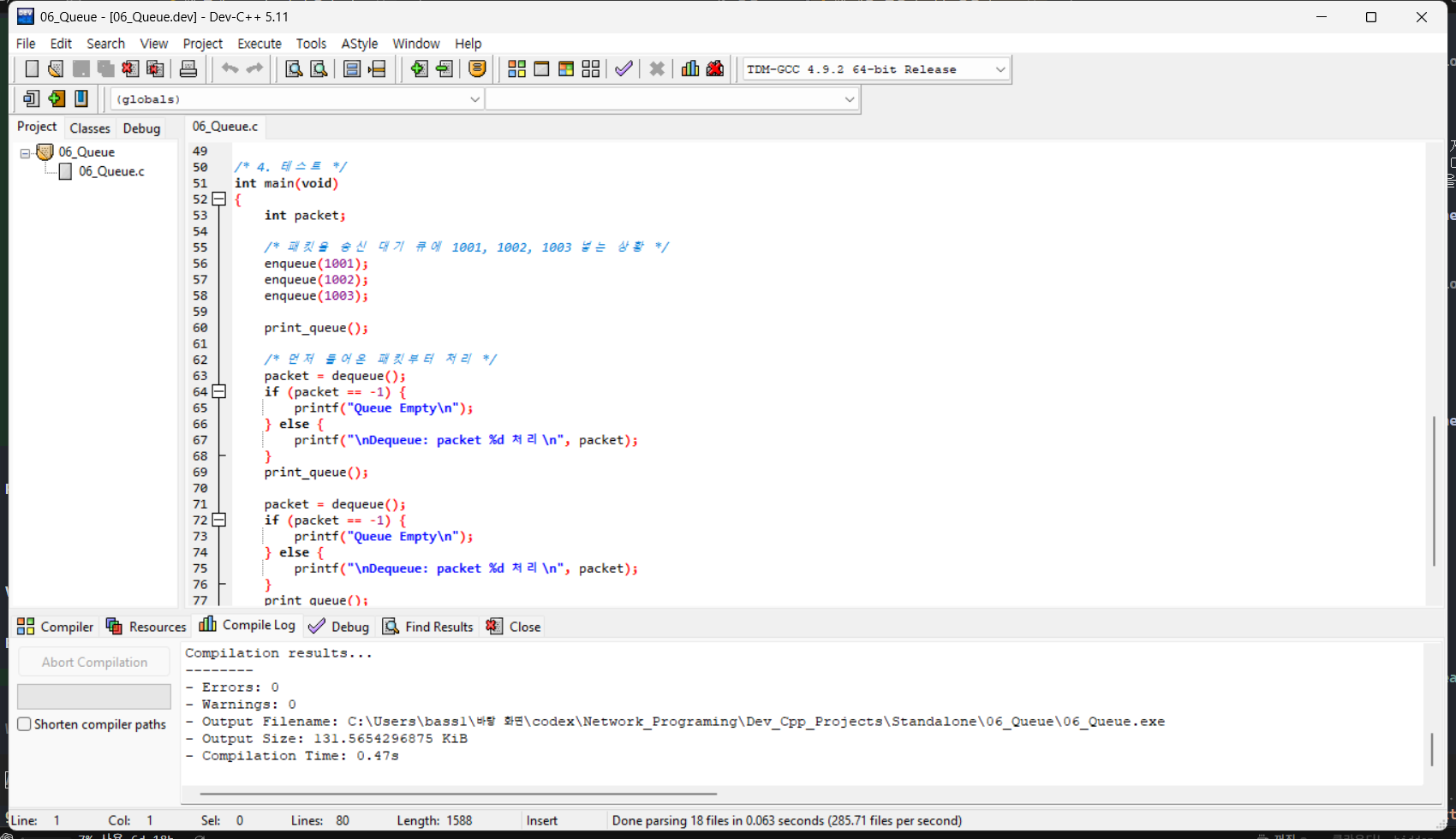Collapse the 06_Queue project tree node
Screen dimensions: 1456x839
coord(26,152)
